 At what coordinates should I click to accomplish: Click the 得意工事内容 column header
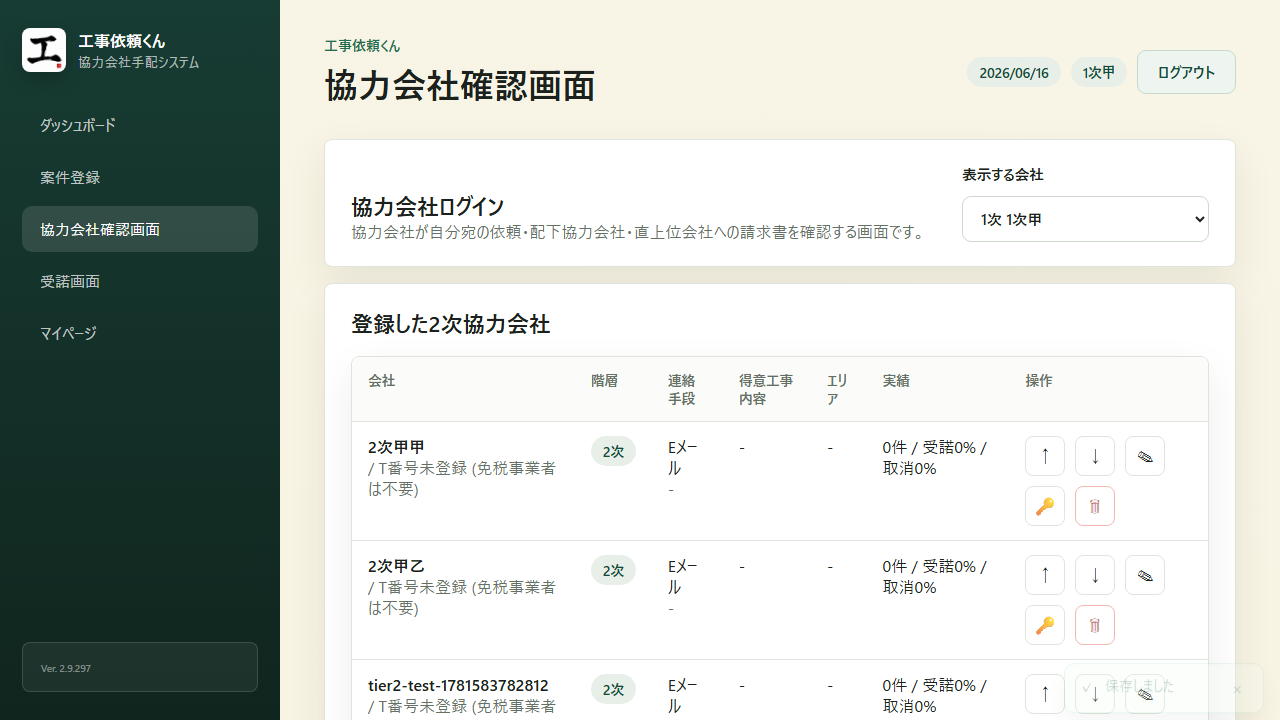766,389
